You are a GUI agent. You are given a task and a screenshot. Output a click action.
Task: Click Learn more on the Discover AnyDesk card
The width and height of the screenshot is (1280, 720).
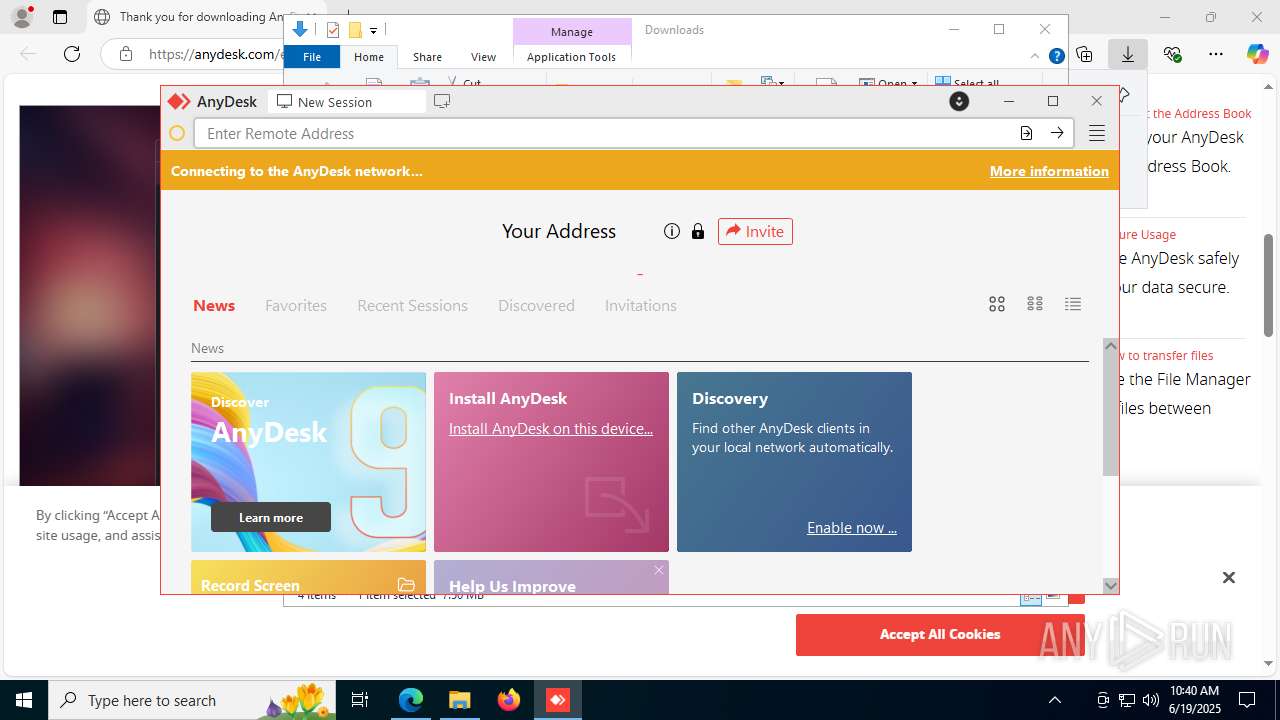271,517
